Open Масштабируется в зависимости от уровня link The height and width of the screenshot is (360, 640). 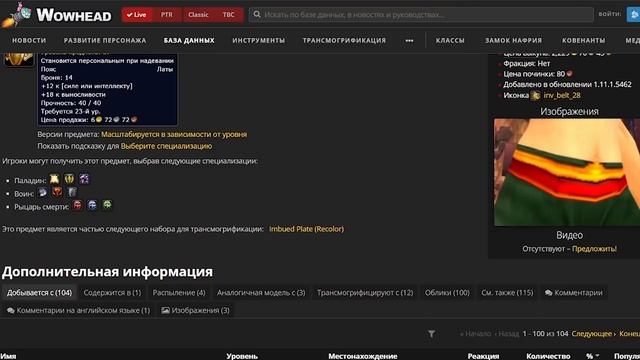pos(174,134)
